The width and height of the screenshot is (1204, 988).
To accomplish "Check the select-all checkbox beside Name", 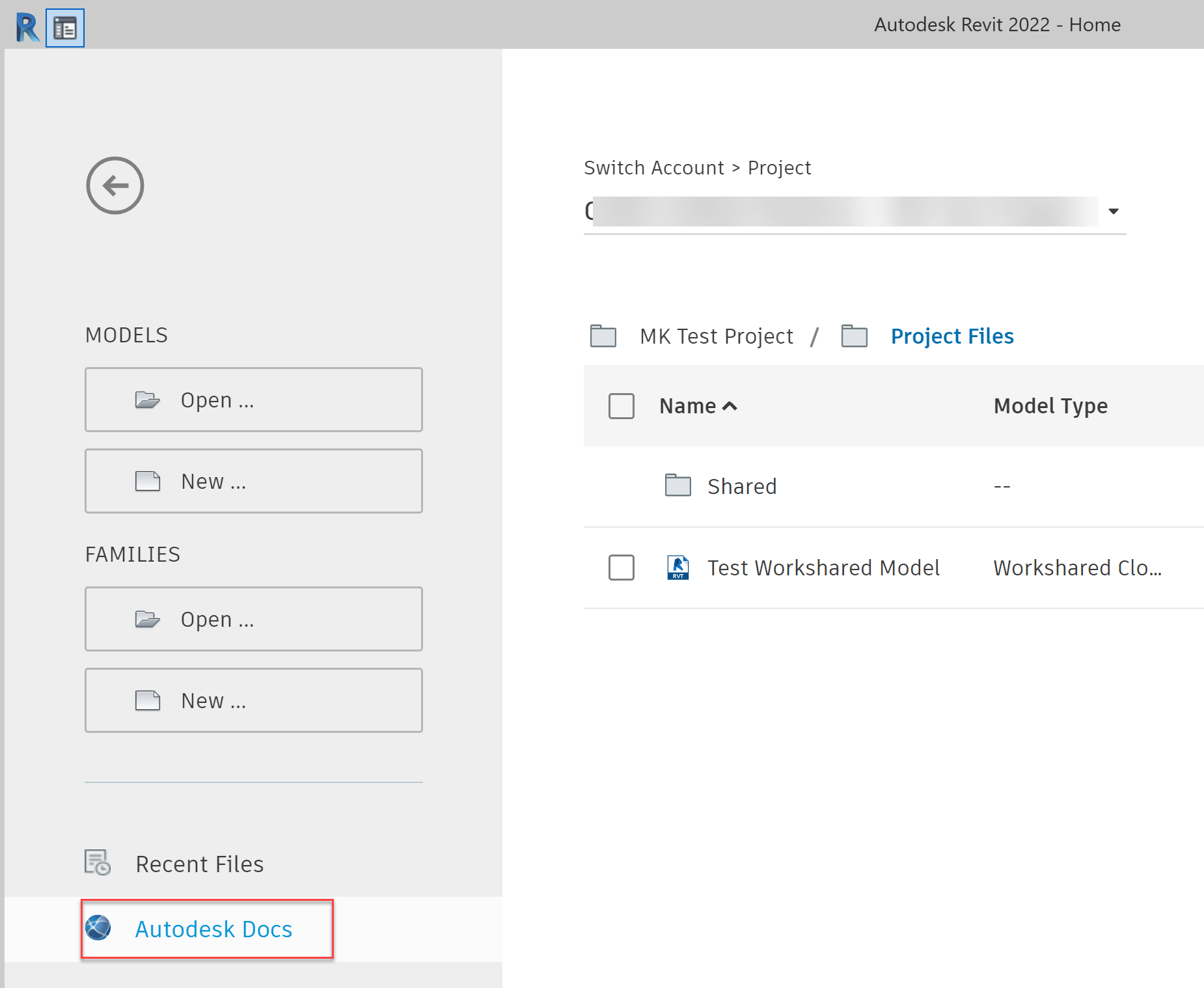I will click(x=621, y=406).
